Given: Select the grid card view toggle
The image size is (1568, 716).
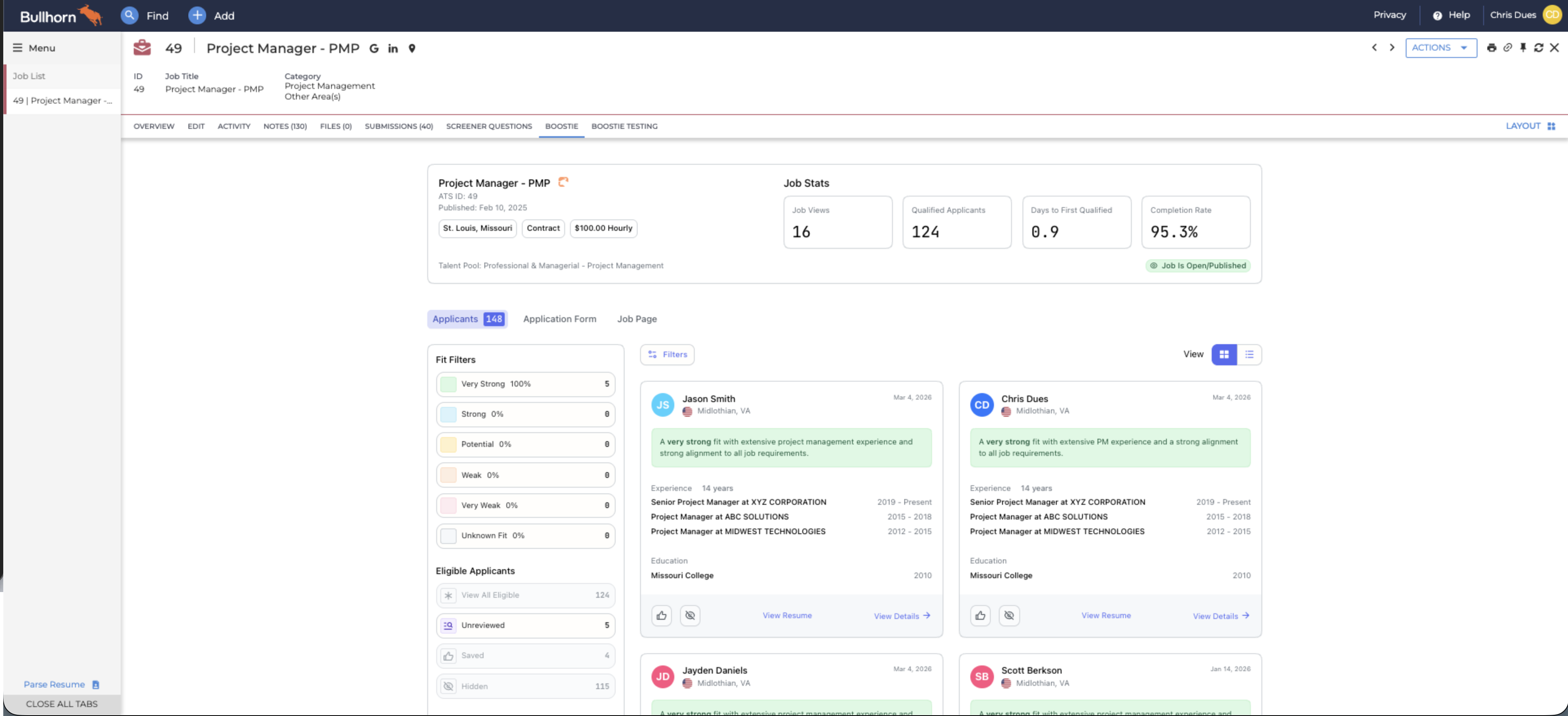Looking at the screenshot, I should (x=1223, y=354).
